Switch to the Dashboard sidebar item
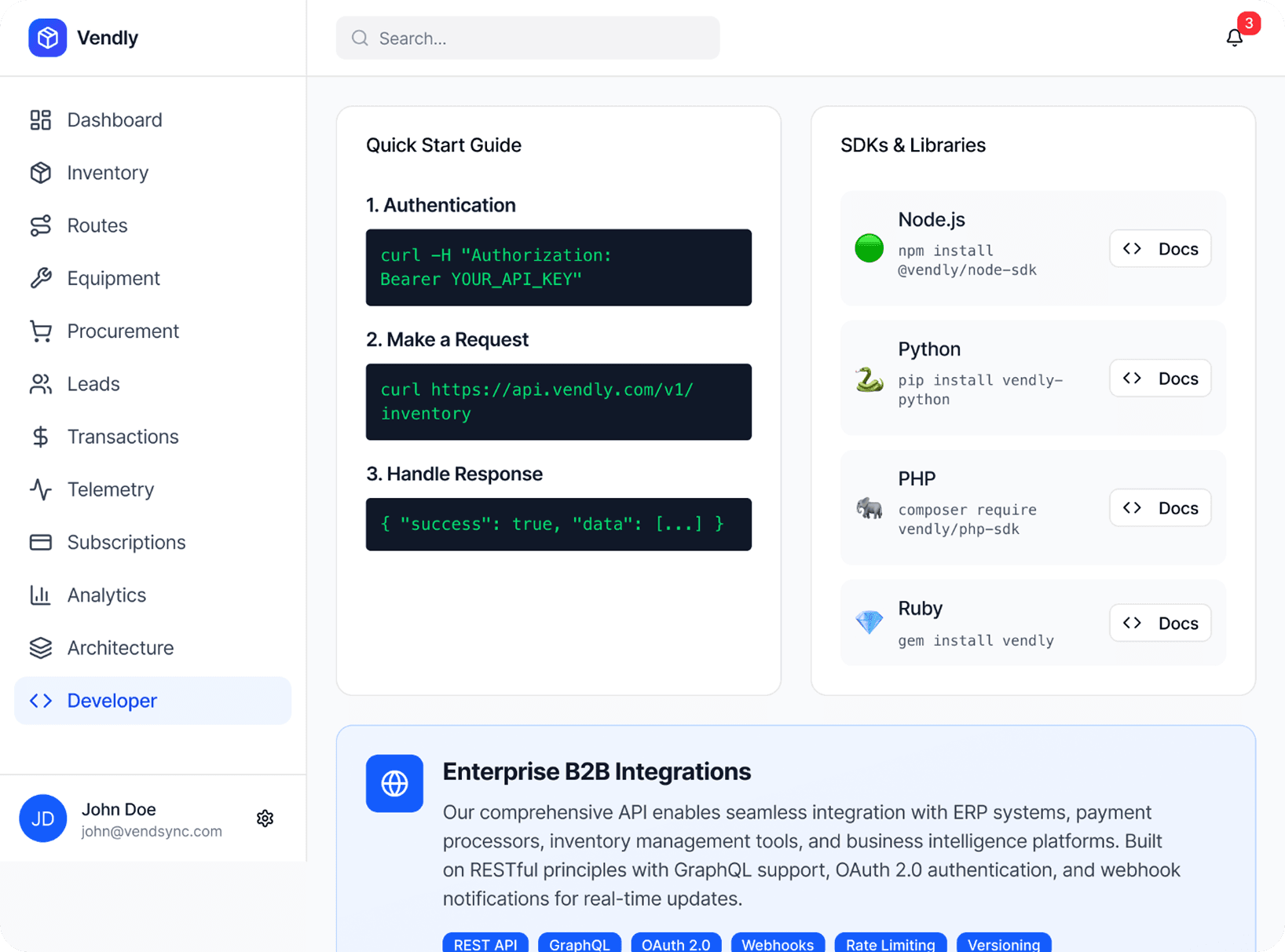Screen dimensions: 1285x952 pos(114,119)
